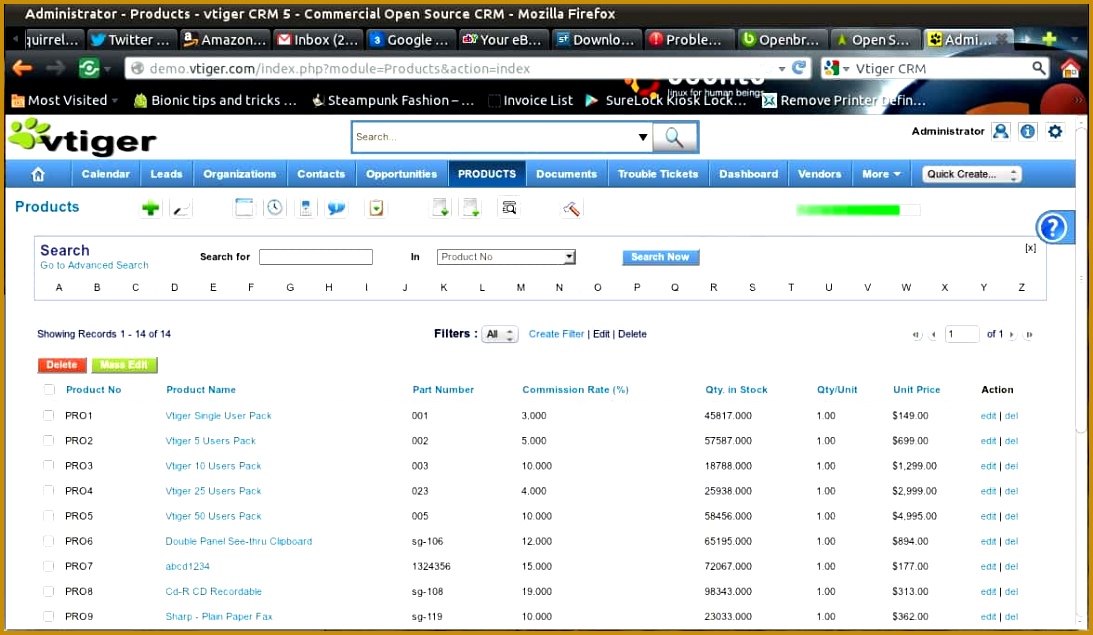Open the calculator icon in toolbar
Image resolution: width=1093 pixels, height=635 pixels.
click(x=305, y=208)
